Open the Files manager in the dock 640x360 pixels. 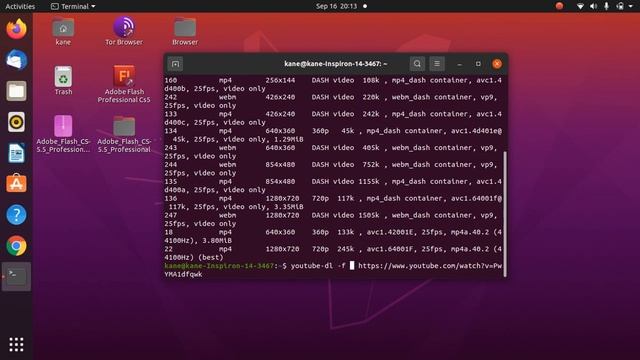[x=16, y=91]
